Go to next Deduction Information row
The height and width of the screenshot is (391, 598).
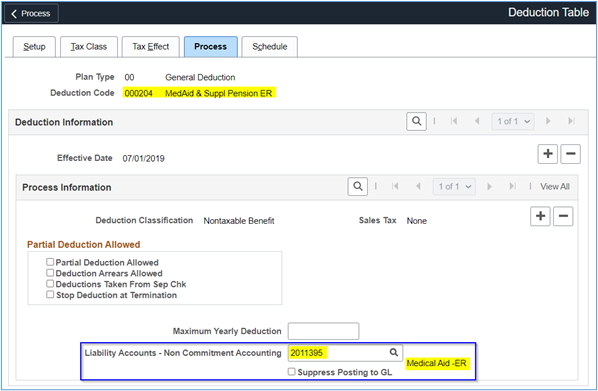548,121
